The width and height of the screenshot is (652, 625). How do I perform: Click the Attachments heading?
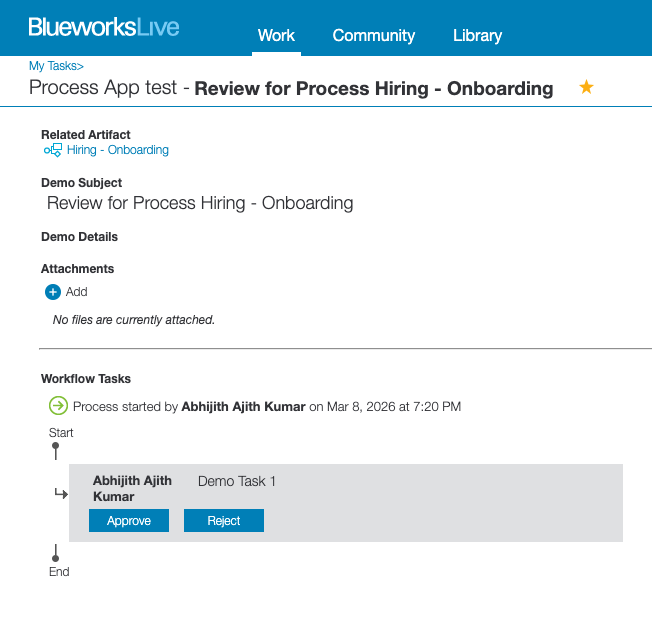click(77, 269)
